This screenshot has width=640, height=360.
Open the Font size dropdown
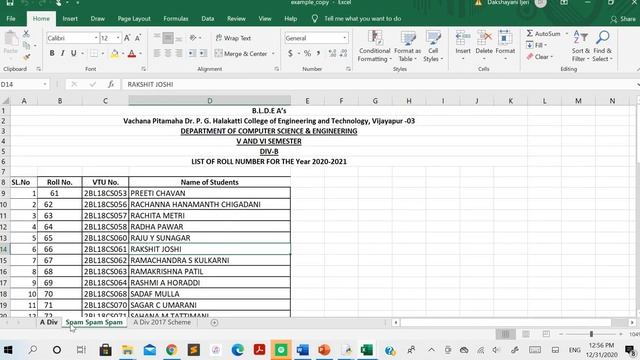tap(118, 38)
